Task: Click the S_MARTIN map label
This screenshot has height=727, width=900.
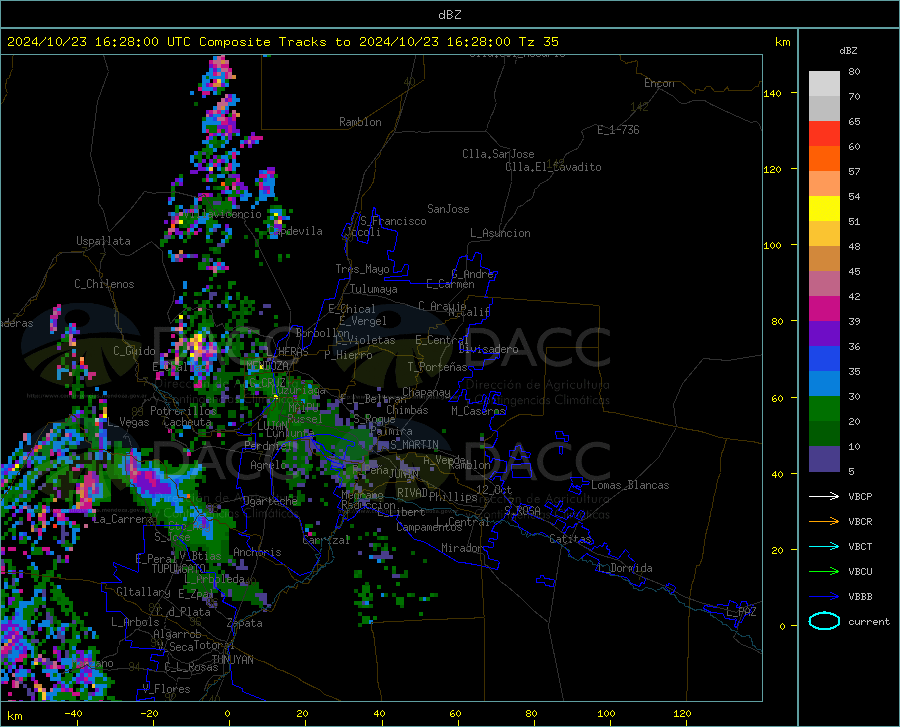Action: tap(414, 445)
